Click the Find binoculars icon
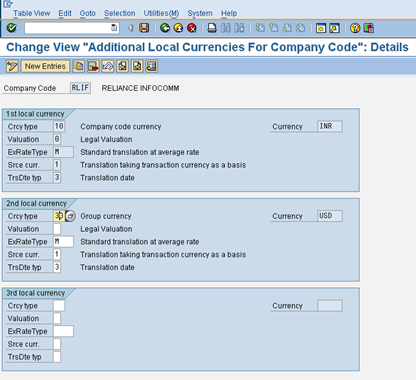Image resolution: width=416 pixels, height=380 pixels. (x=226, y=28)
